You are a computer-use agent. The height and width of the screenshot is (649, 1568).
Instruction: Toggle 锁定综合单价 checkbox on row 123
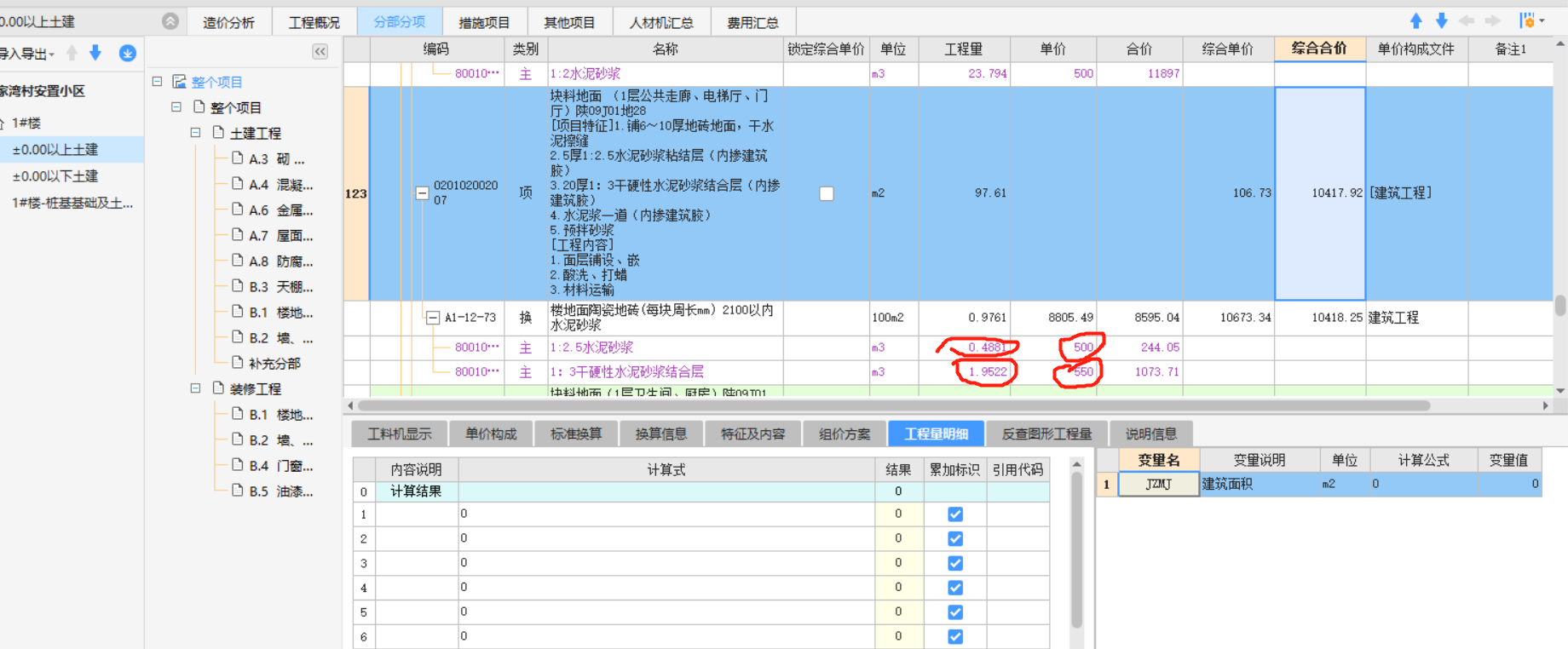pos(827,193)
